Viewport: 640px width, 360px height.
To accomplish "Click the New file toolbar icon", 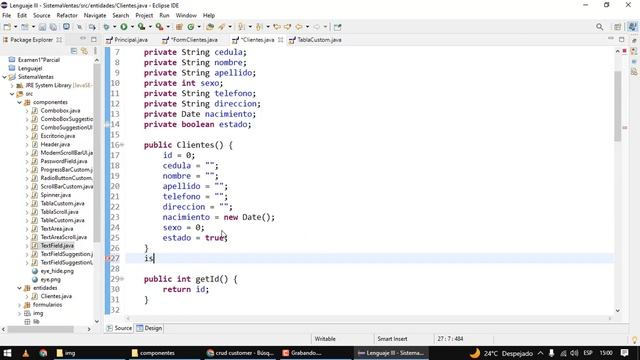I will pos(7,27).
